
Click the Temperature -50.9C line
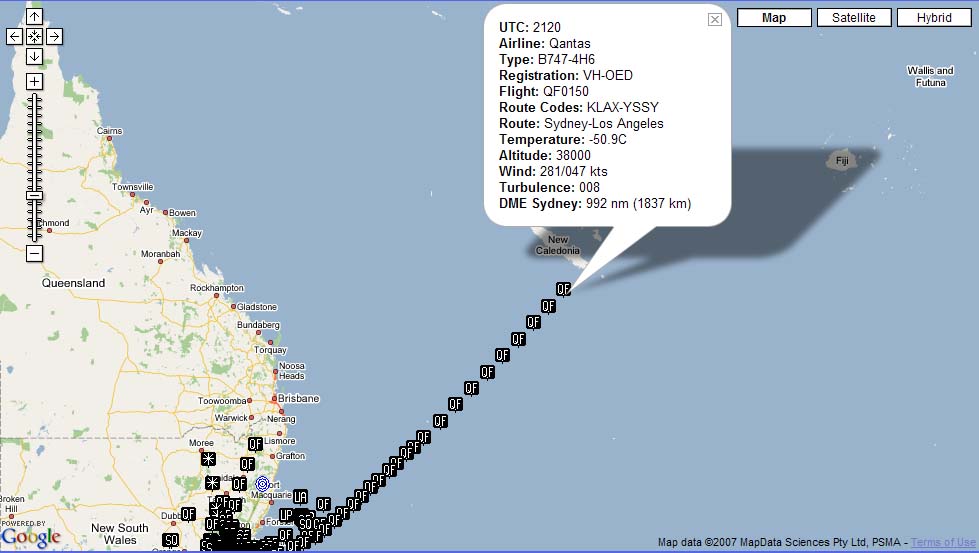click(x=563, y=140)
